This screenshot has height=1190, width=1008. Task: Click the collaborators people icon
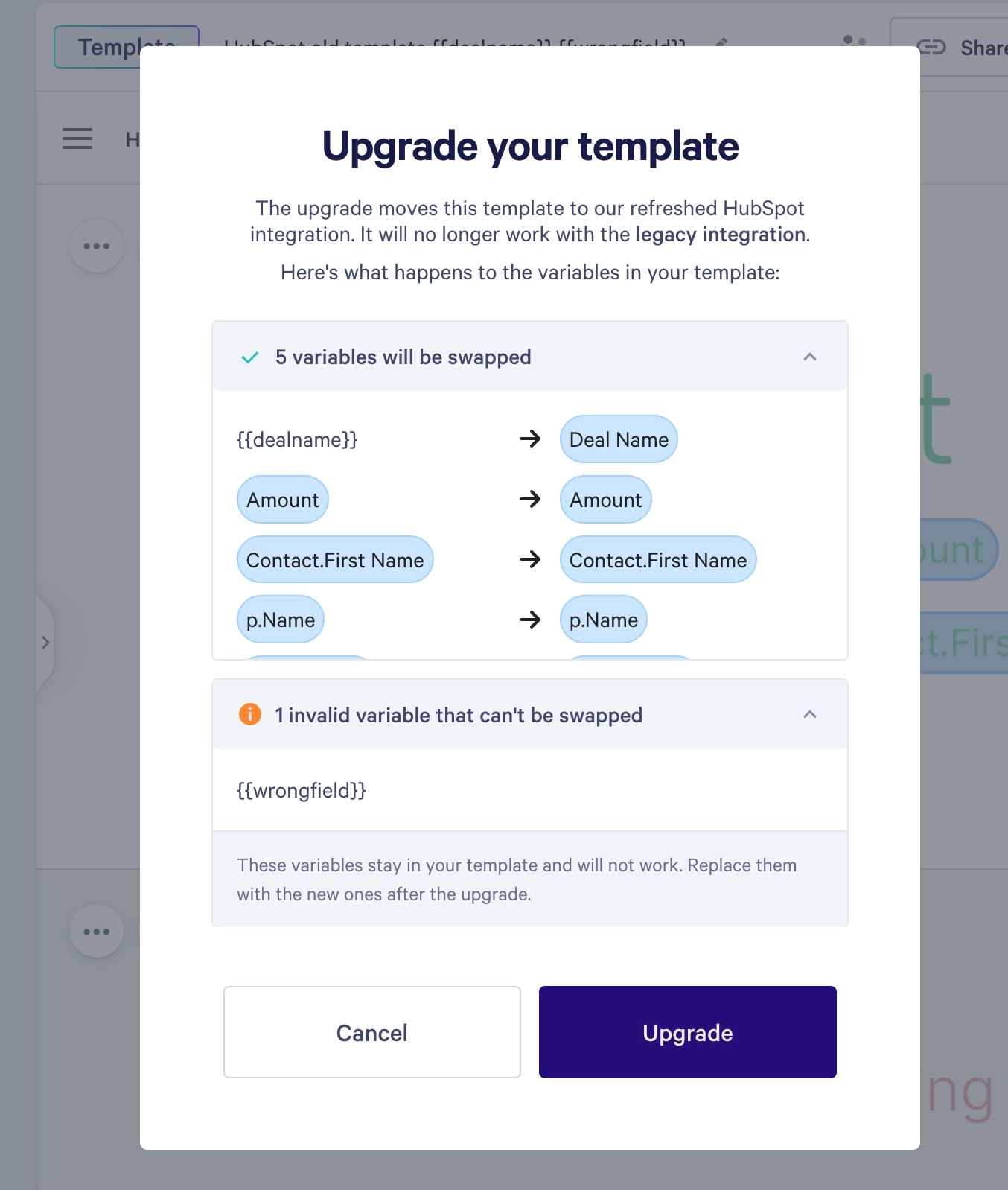point(853,41)
